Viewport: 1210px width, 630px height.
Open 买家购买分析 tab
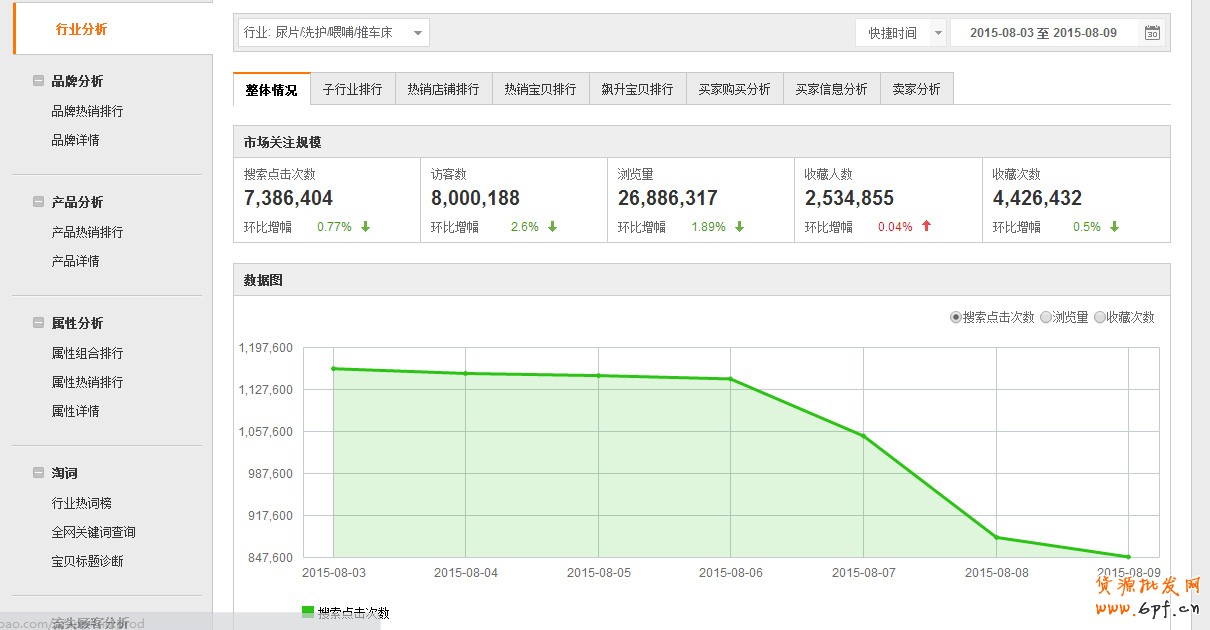tap(734, 89)
